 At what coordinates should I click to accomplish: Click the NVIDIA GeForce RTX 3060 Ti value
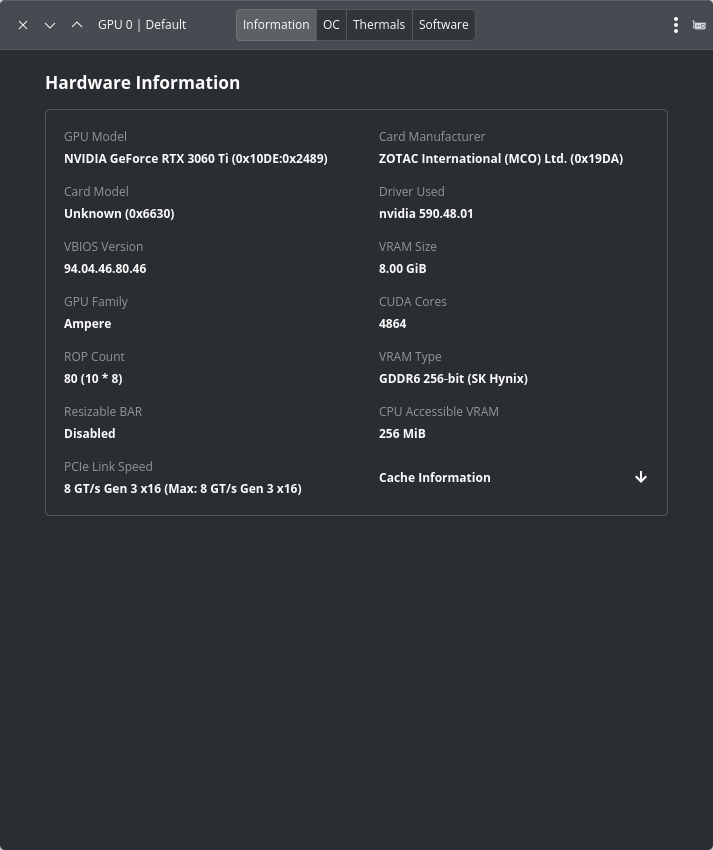pos(195,158)
